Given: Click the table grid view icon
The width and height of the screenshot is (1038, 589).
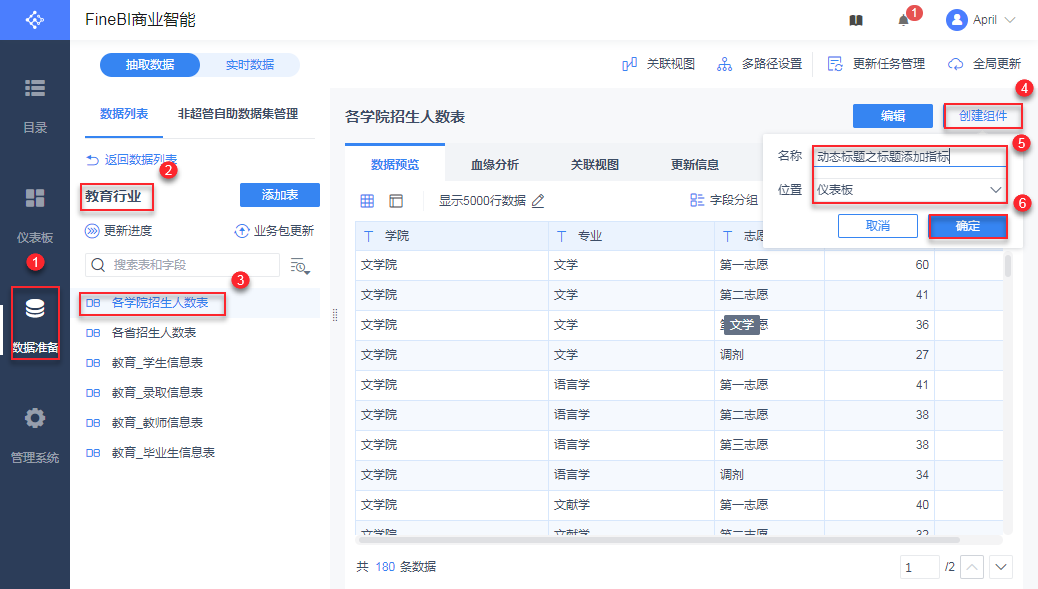Looking at the screenshot, I should pyautogui.click(x=367, y=201).
